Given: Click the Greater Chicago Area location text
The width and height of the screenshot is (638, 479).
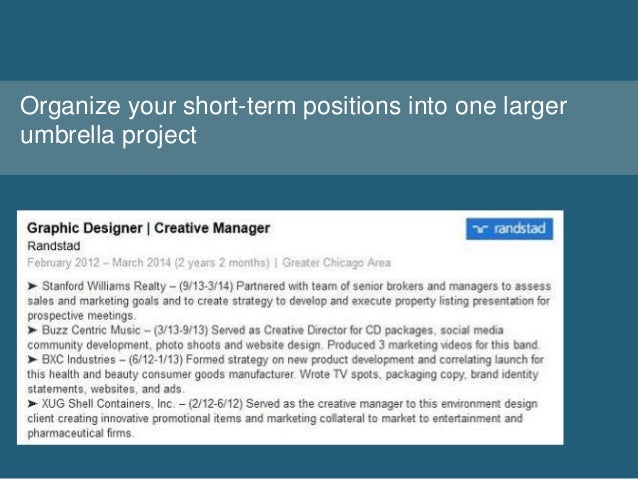Looking at the screenshot, I should pos(336,264).
